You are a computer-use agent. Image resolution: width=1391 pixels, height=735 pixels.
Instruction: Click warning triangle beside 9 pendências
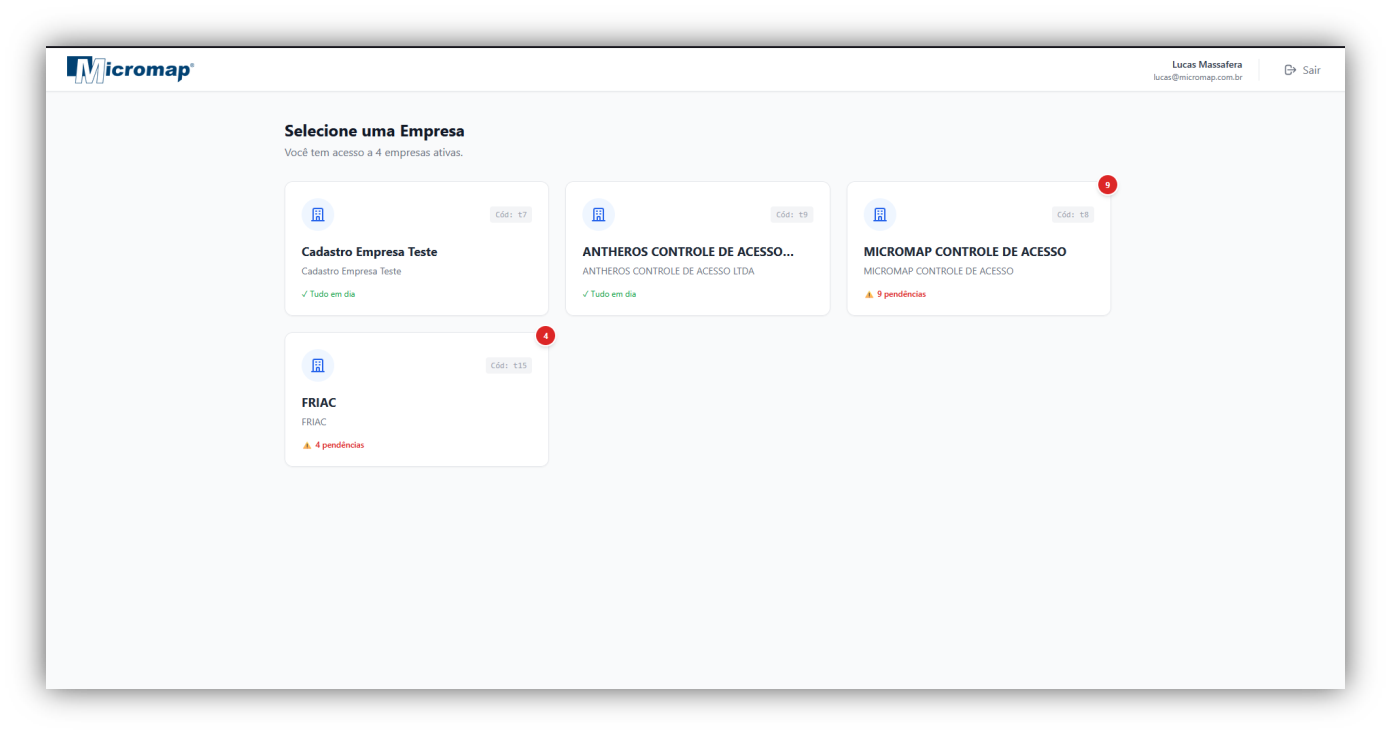pos(869,295)
